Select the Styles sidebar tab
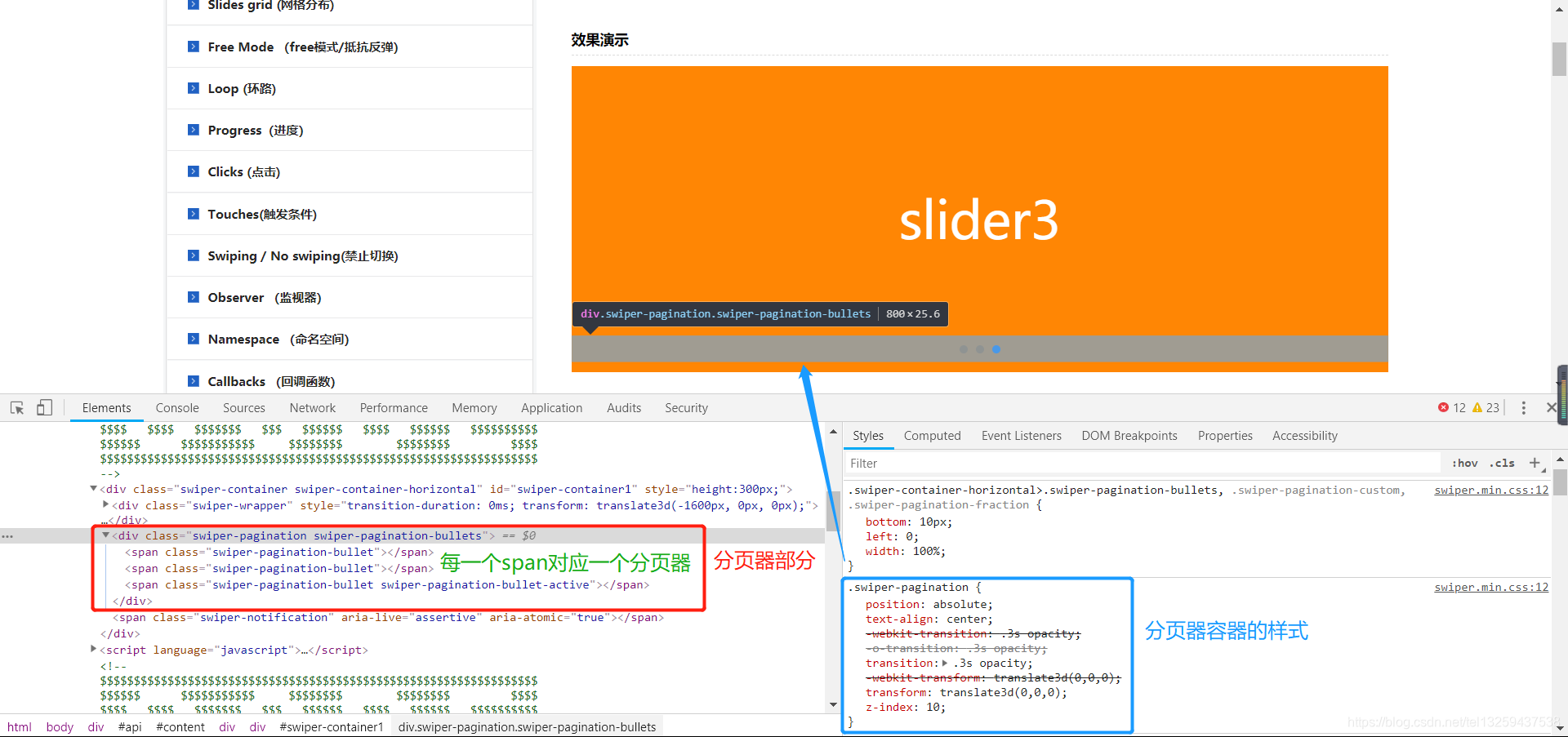 [868, 435]
